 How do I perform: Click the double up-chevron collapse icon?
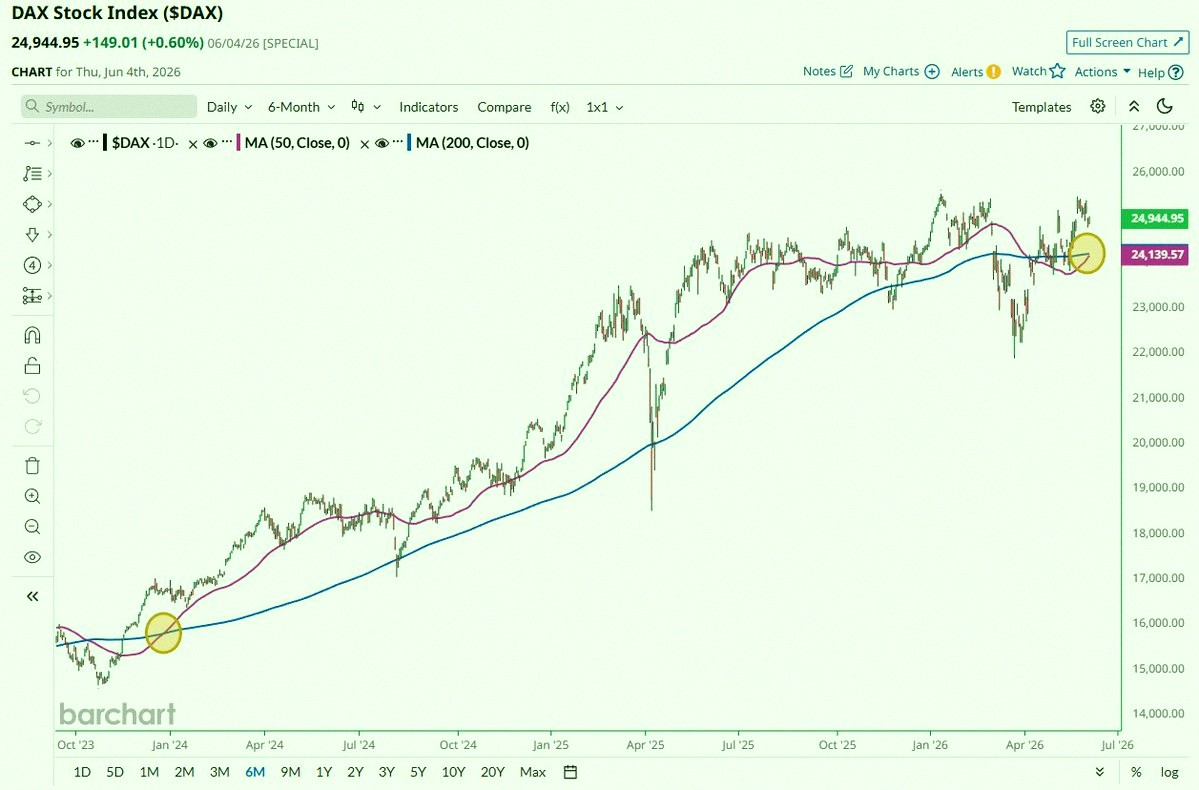click(1134, 106)
